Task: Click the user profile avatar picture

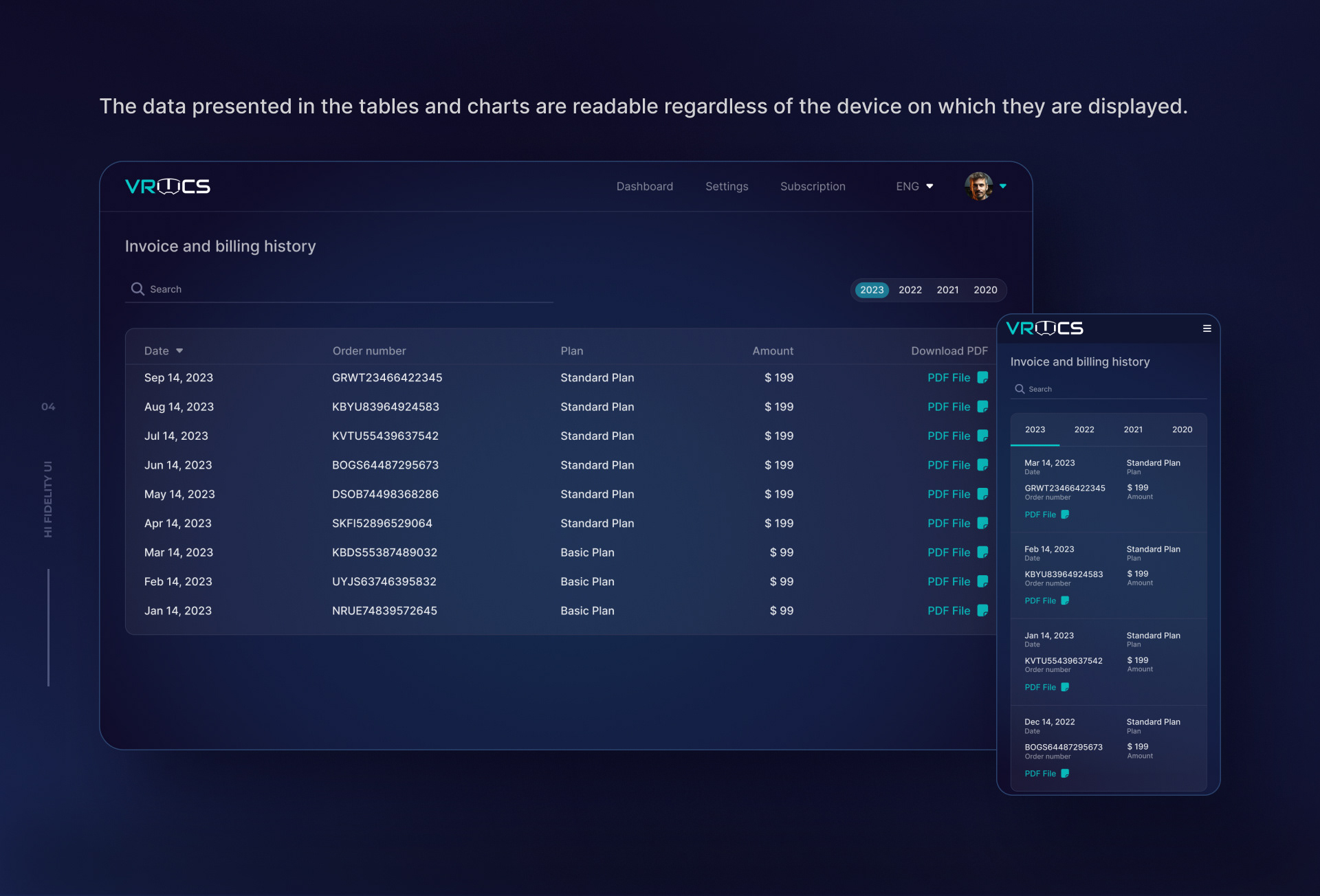Action: click(x=978, y=186)
